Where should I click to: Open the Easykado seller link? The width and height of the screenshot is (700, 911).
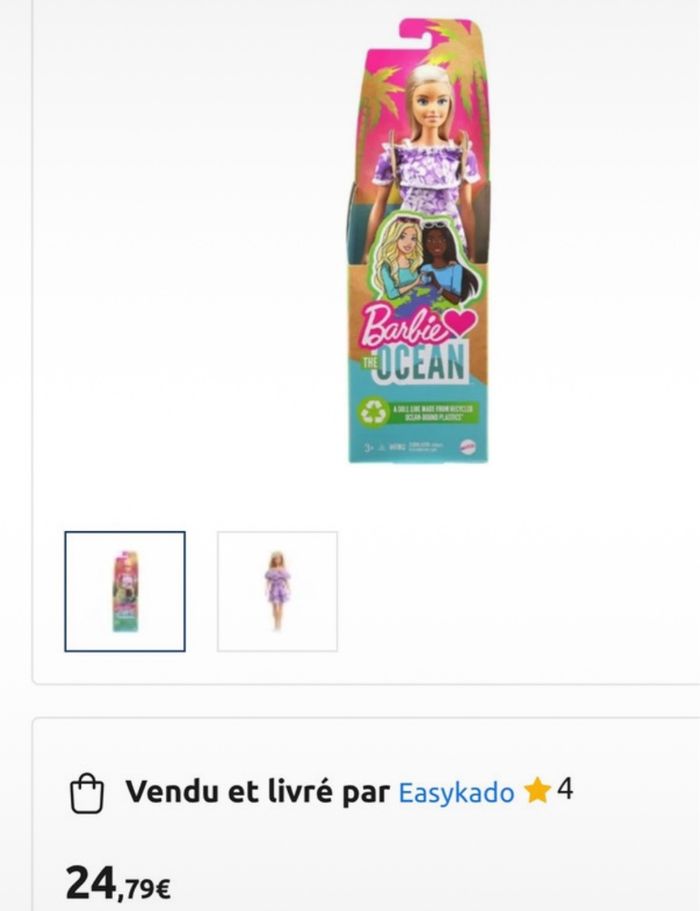point(457,792)
